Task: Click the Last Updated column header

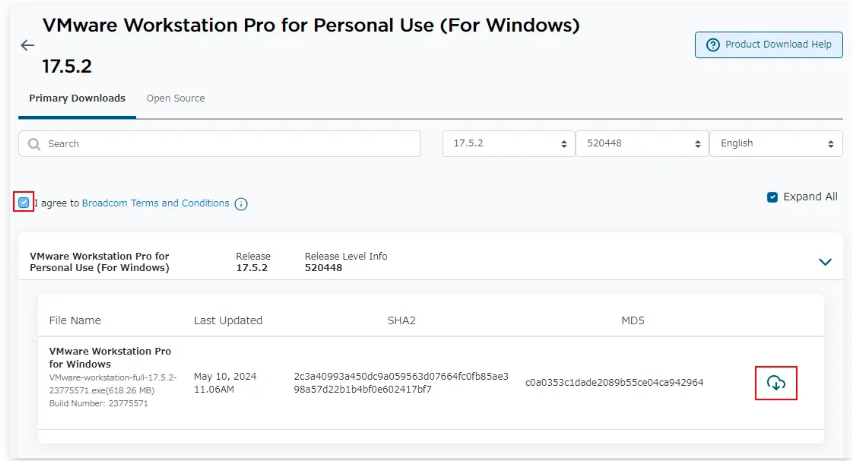Action: [x=228, y=320]
